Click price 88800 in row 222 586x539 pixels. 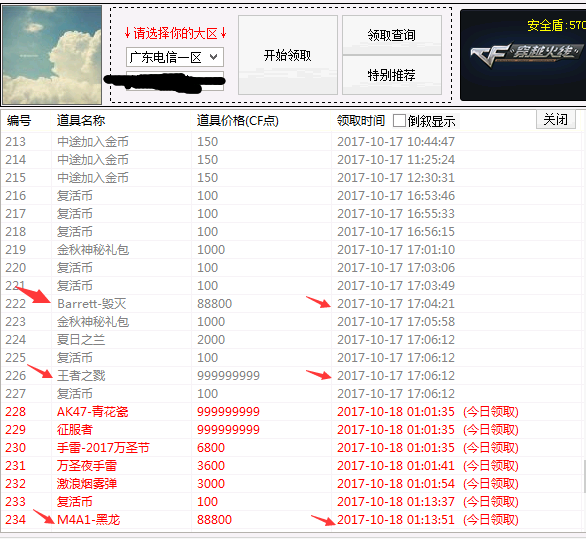215,304
